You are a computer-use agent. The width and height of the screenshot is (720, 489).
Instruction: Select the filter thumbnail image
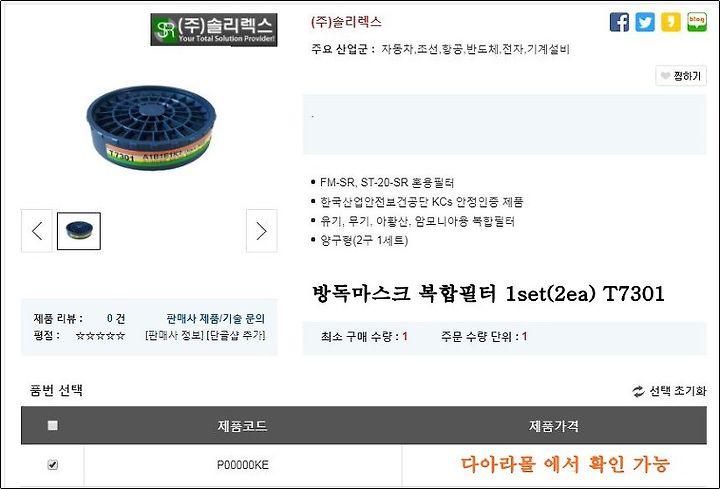tap(79, 231)
